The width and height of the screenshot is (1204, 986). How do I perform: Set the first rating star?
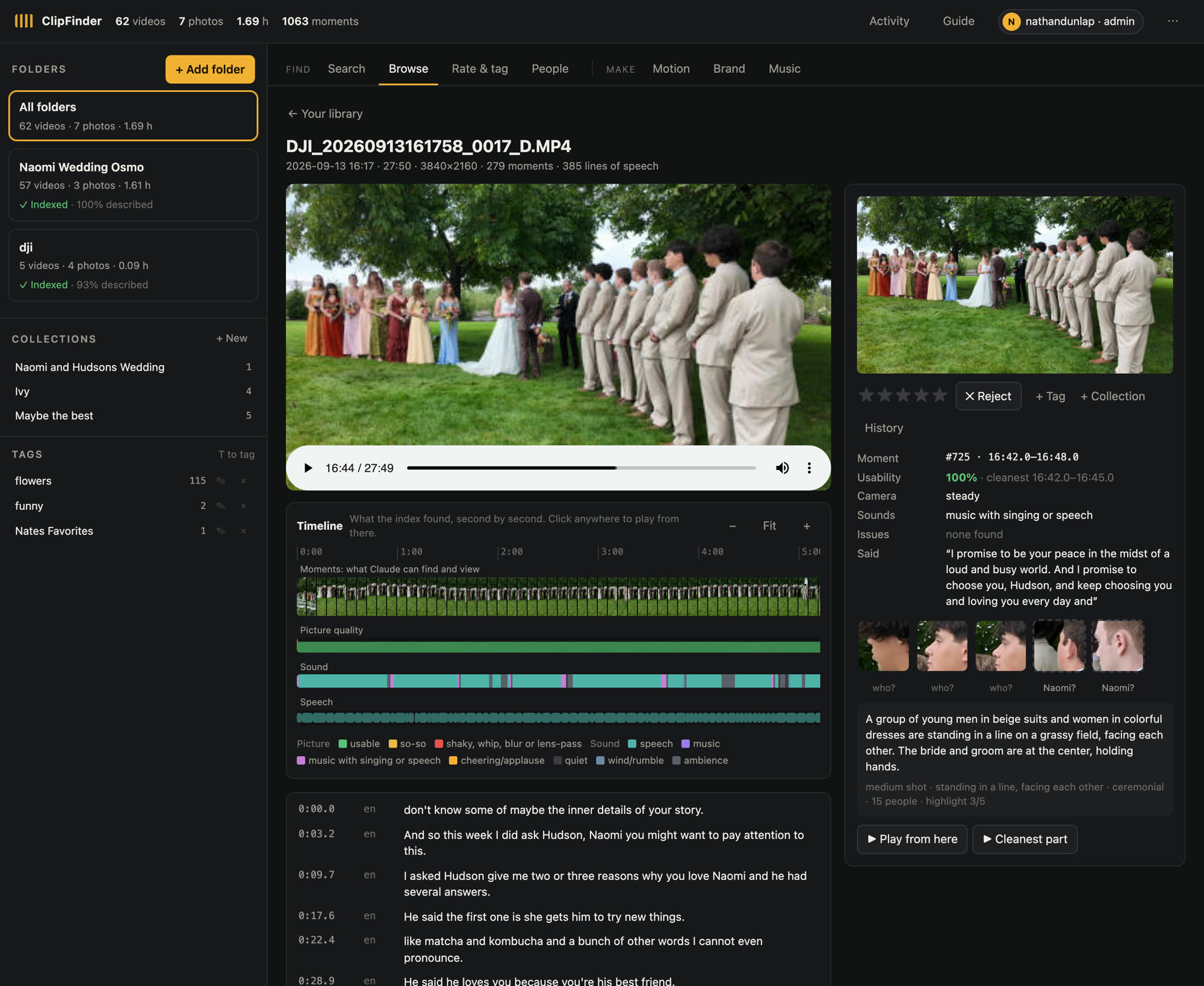(866, 395)
